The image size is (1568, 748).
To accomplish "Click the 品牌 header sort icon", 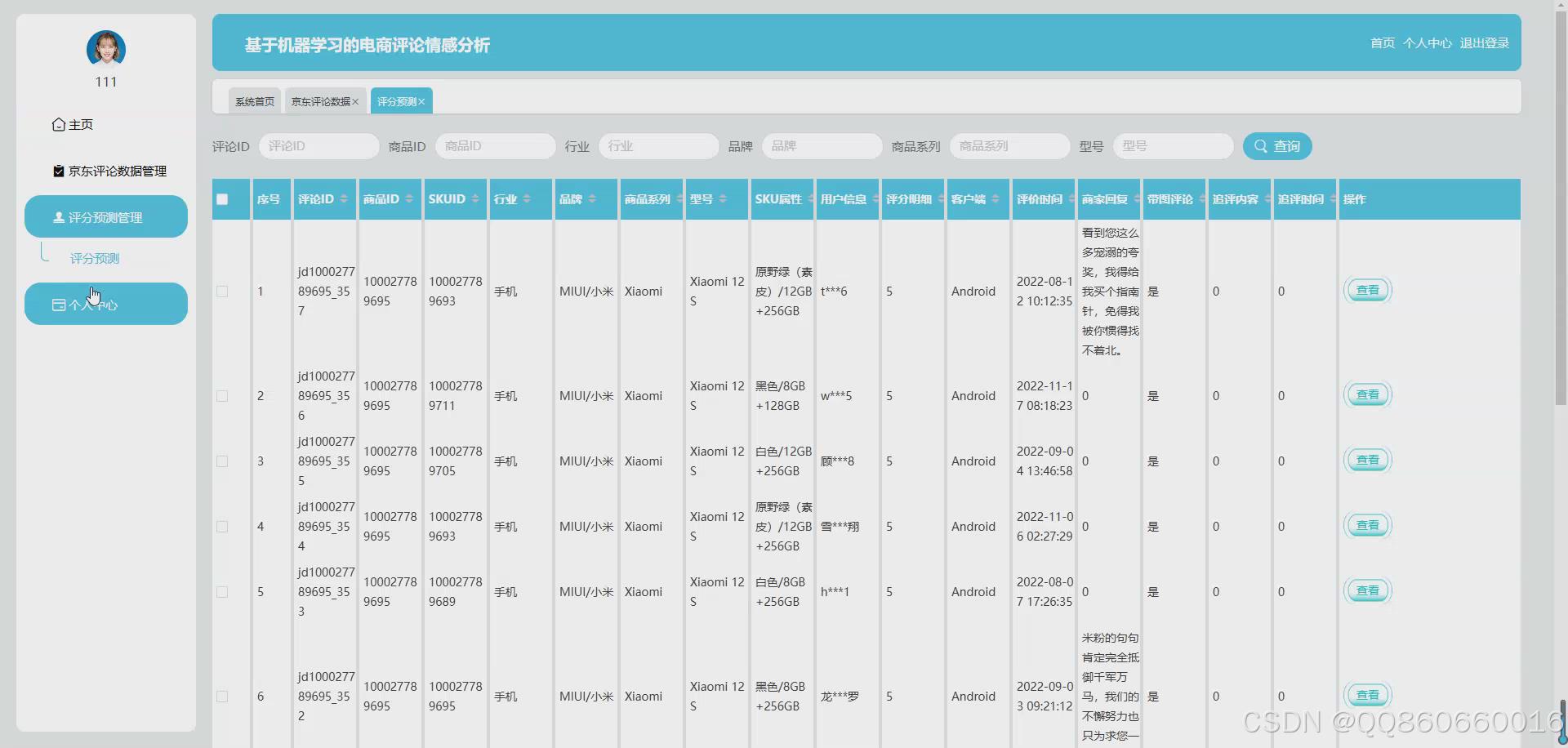I will [592, 199].
